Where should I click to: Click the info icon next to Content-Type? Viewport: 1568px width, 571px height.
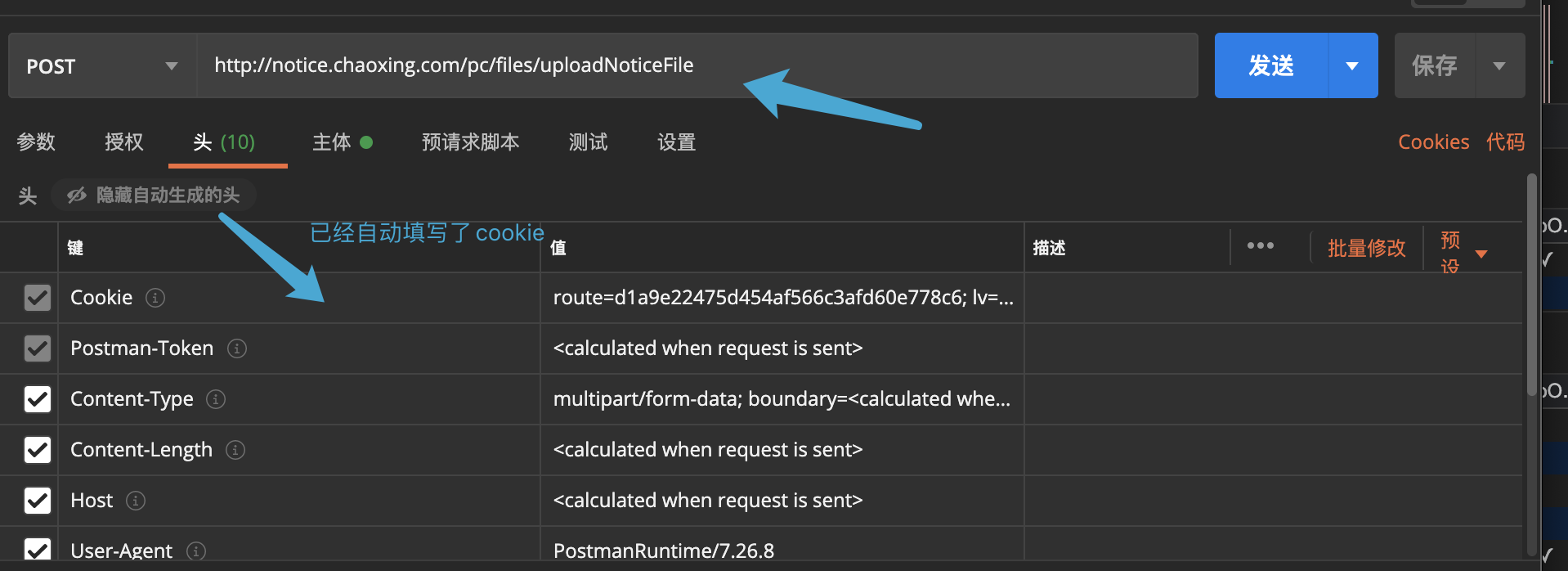pyautogui.click(x=216, y=399)
